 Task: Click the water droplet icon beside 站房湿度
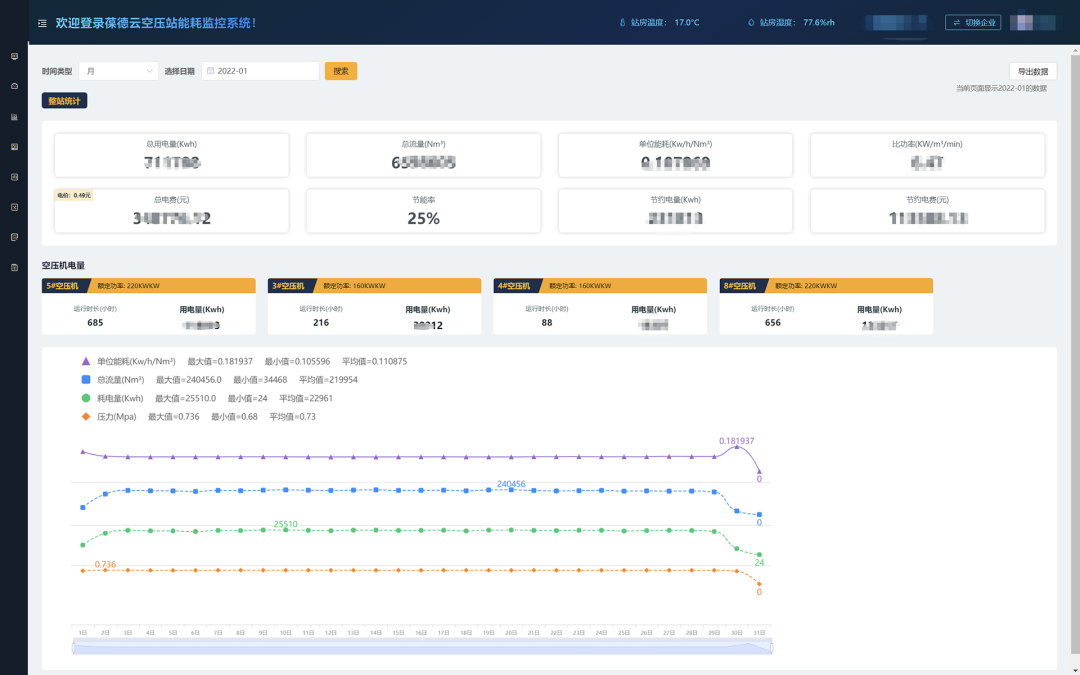[751, 22]
